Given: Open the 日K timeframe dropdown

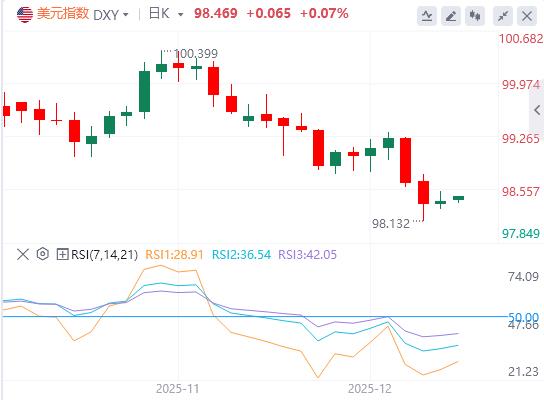Looking at the screenshot, I should pos(165,14).
